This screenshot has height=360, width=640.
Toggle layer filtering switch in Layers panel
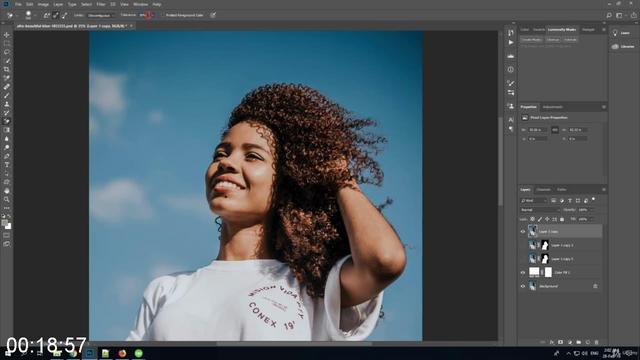[x=593, y=200]
